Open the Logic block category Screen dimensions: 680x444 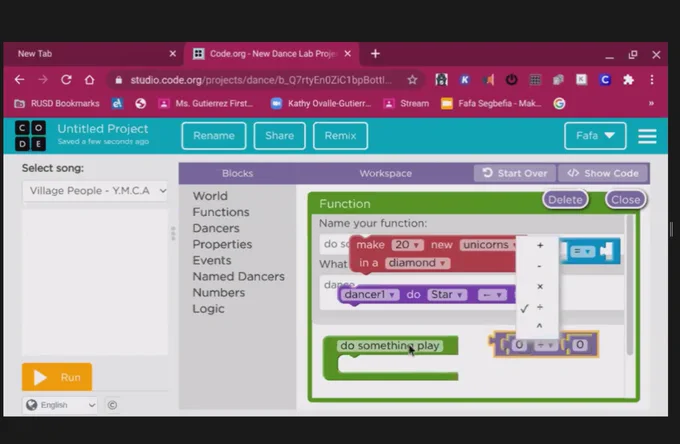tap(208, 309)
